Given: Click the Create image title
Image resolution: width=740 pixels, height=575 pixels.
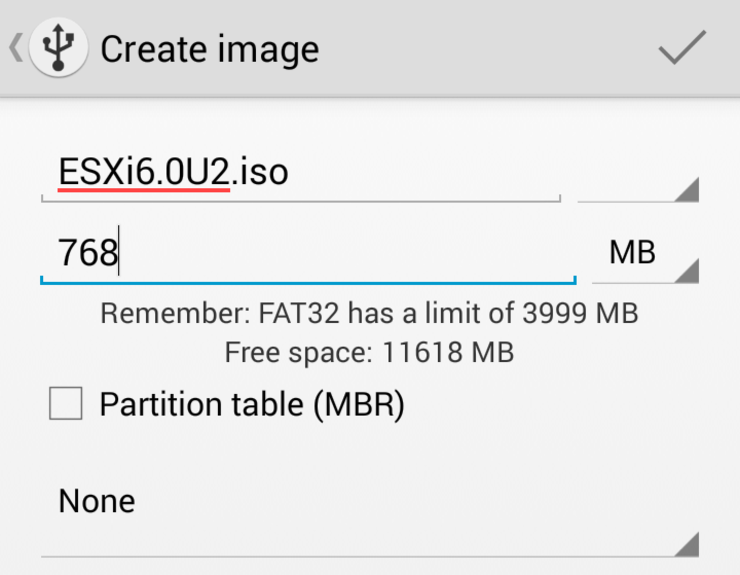Looking at the screenshot, I should click(210, 49).
